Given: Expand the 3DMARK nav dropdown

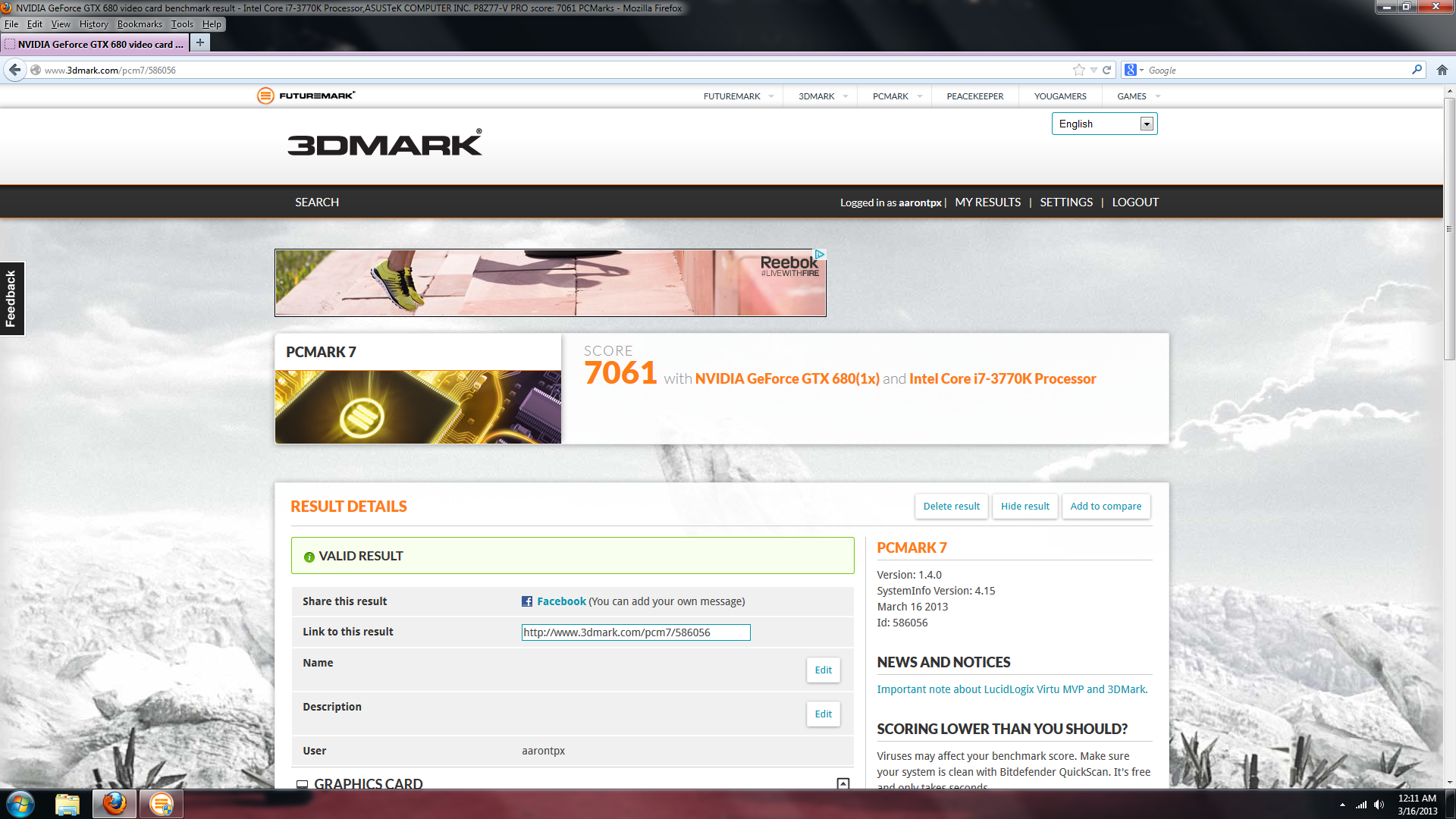Looking at the screenshot, I should click(x=846, y=96).
